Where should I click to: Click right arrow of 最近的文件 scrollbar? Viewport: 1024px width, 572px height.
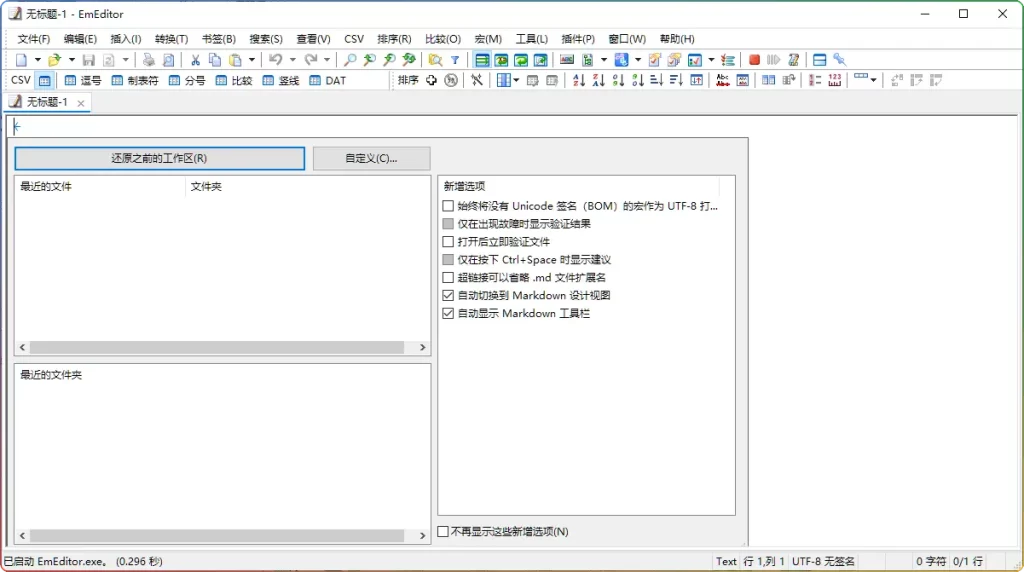point(423,347)
